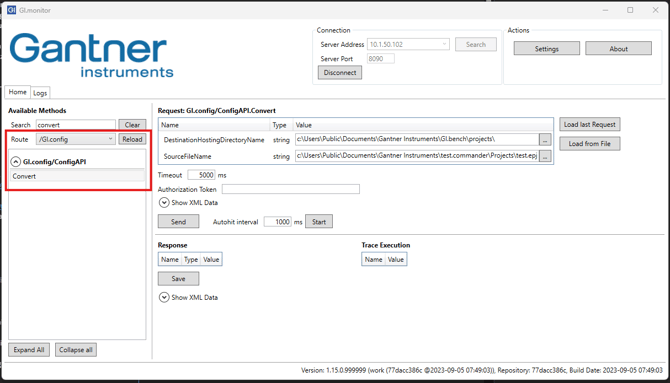Open the Server Address dropdown

[x=408, y=44]
